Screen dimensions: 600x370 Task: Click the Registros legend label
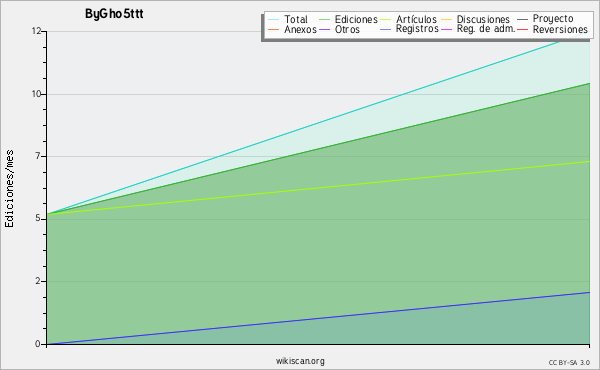coord(417,29)
